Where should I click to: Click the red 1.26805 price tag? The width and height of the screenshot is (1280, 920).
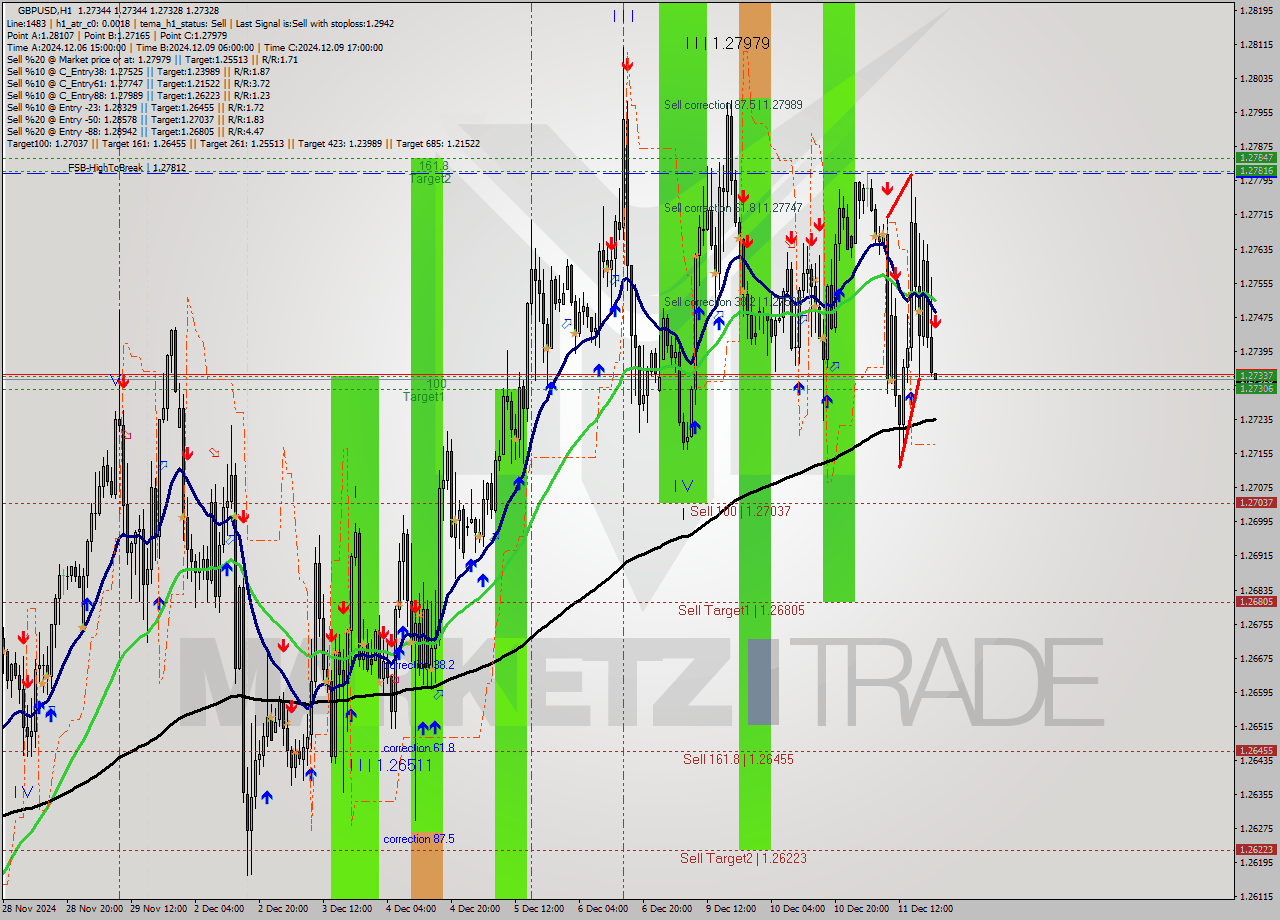[1256, 602]
